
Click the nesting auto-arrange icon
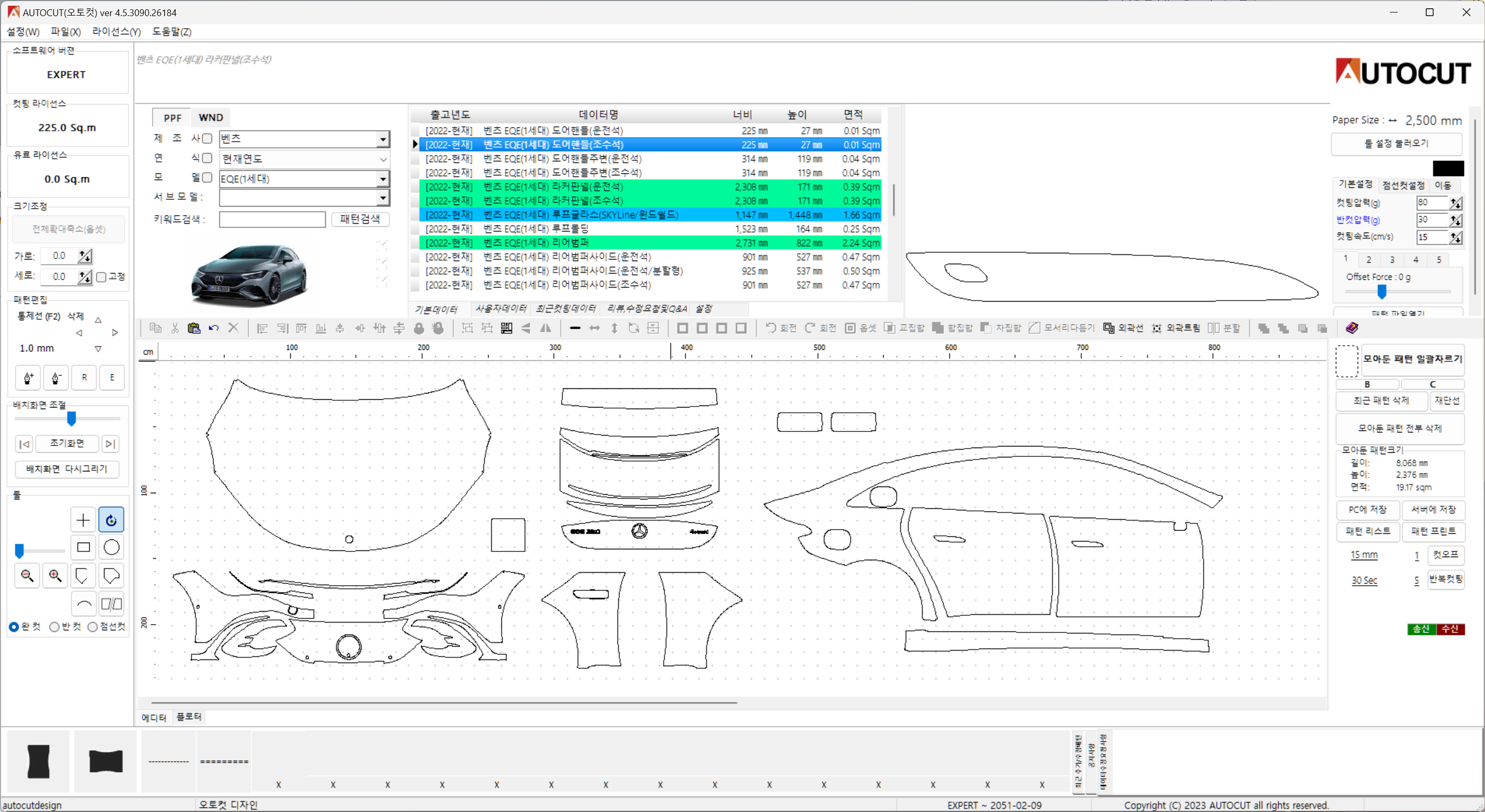507,328
